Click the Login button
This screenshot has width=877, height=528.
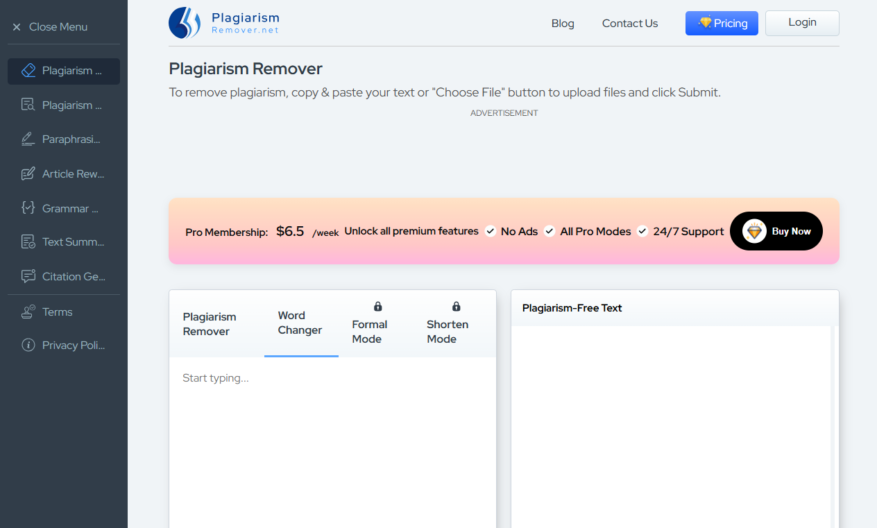(802, 23)
